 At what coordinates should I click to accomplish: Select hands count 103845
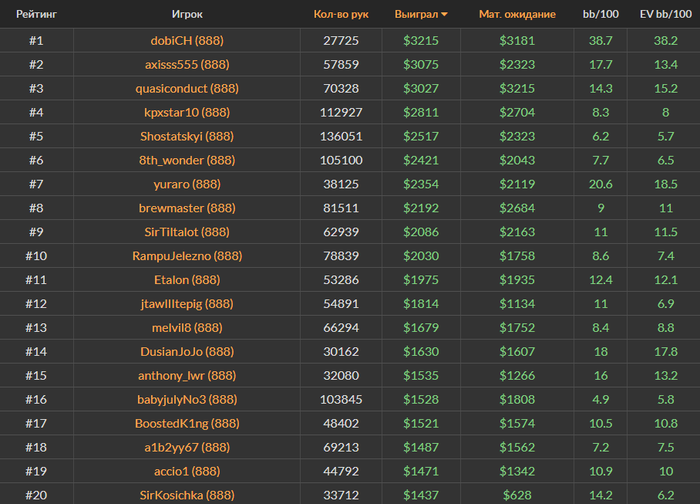pos(341,400)
